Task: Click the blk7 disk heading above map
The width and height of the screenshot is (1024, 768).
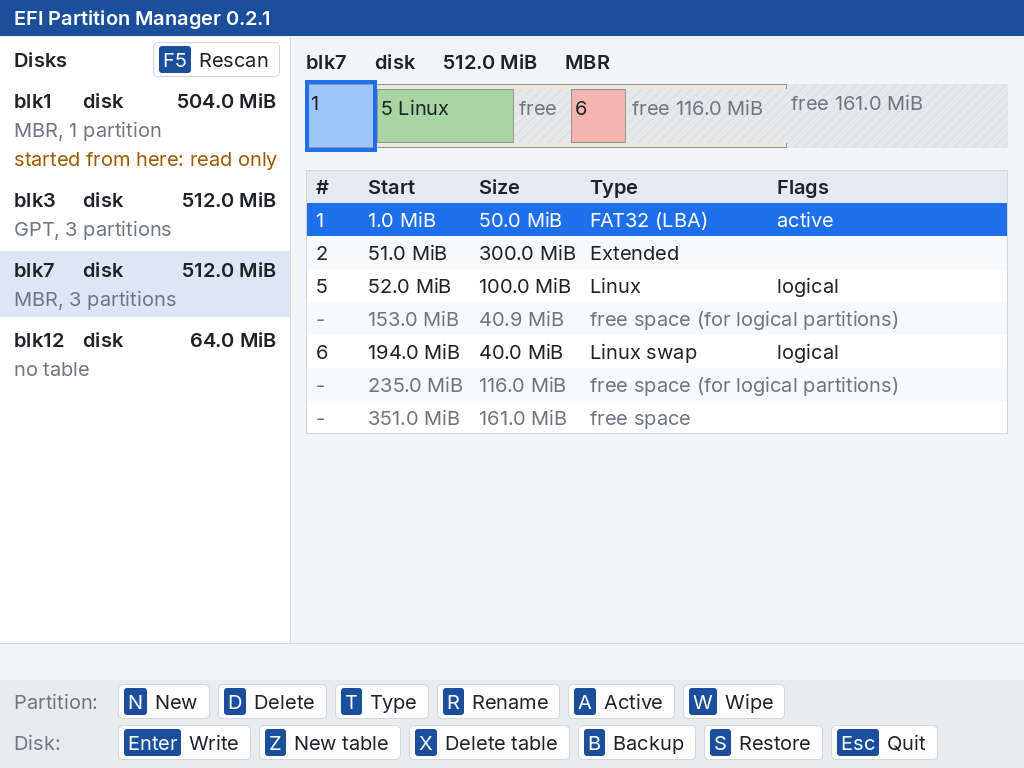Action: 458,62
